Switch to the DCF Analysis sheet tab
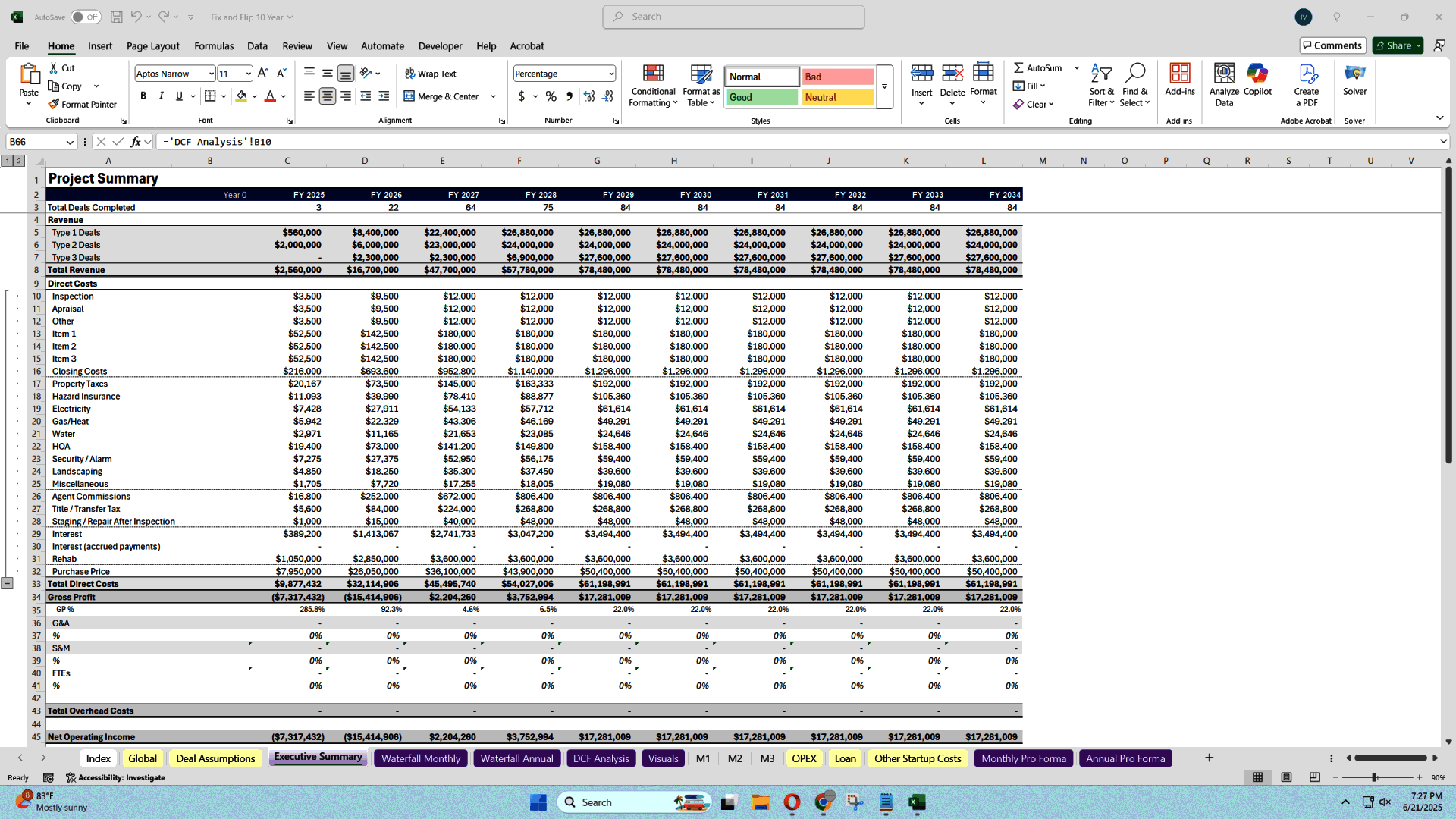The height and width of the screenshot is (819, 1456). coord(601,758)
